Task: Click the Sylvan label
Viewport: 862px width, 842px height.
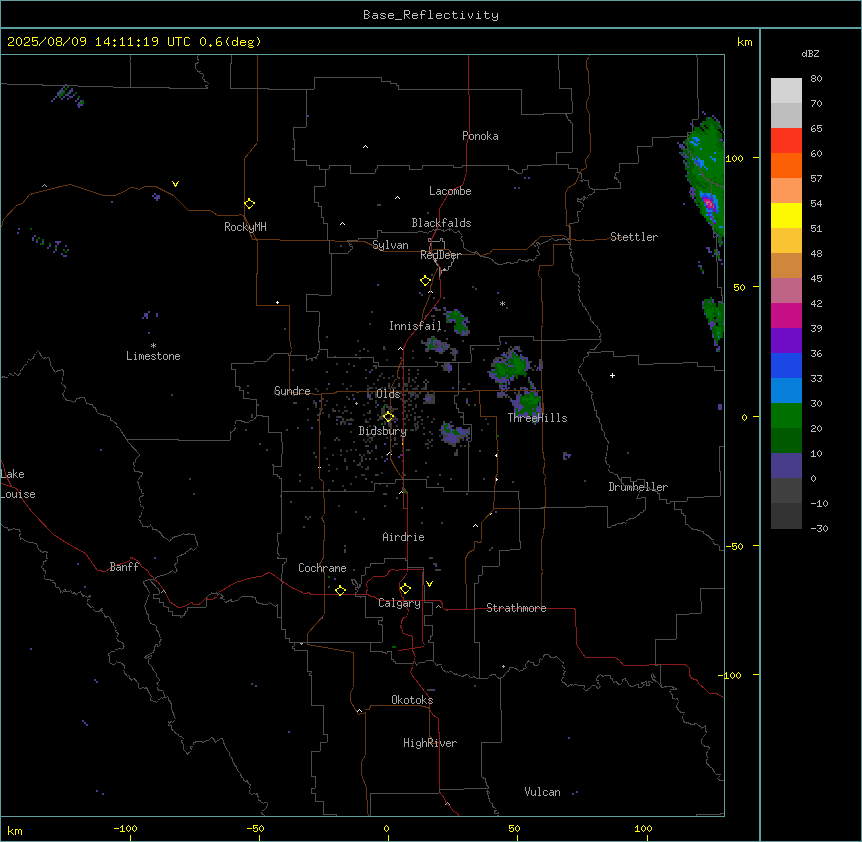Action: (x=390, y=245)
